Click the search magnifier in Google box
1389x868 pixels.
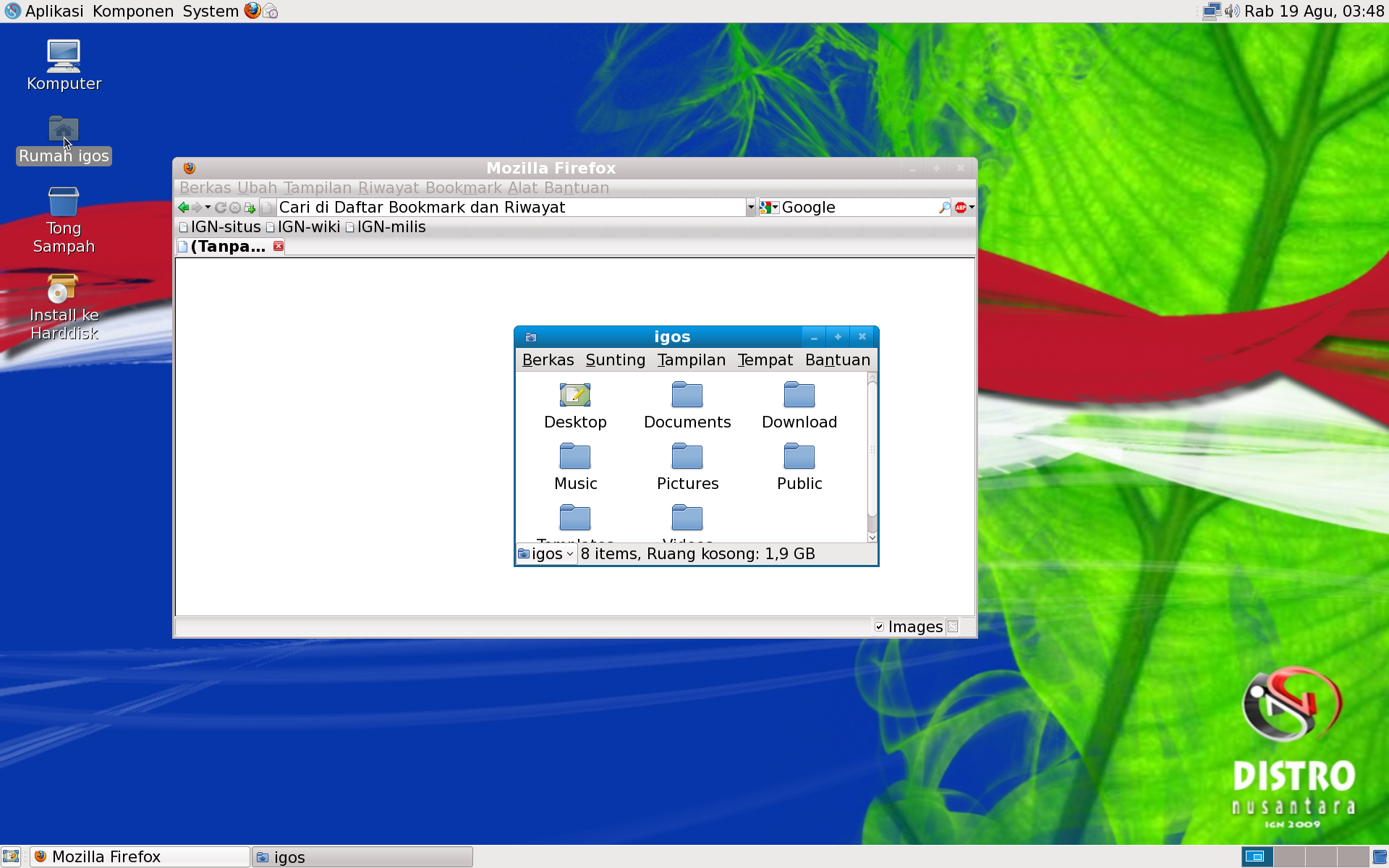944,208
